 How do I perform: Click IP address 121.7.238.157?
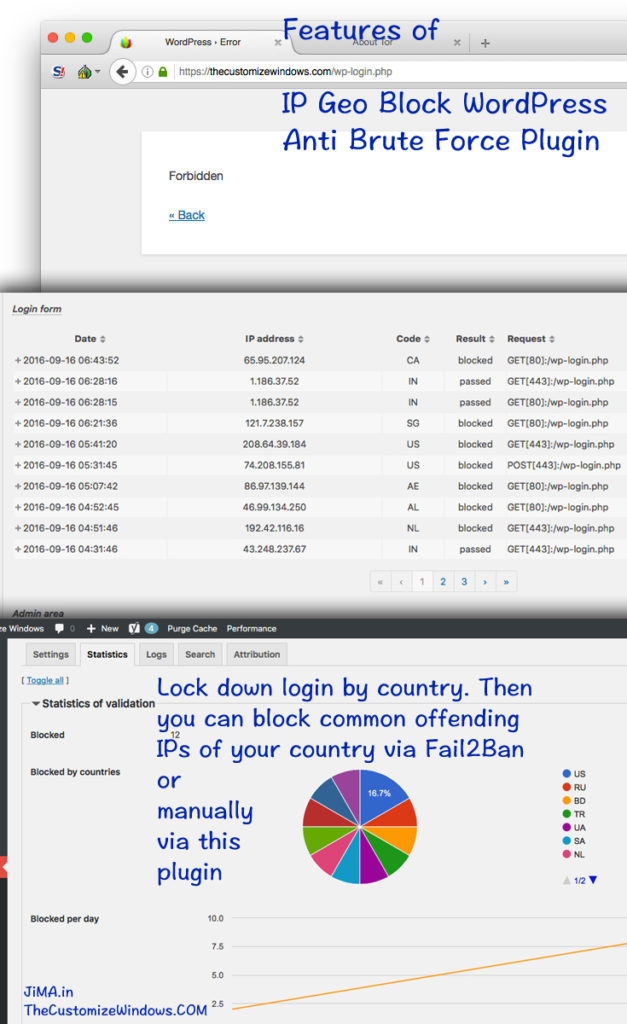point(274,423)
